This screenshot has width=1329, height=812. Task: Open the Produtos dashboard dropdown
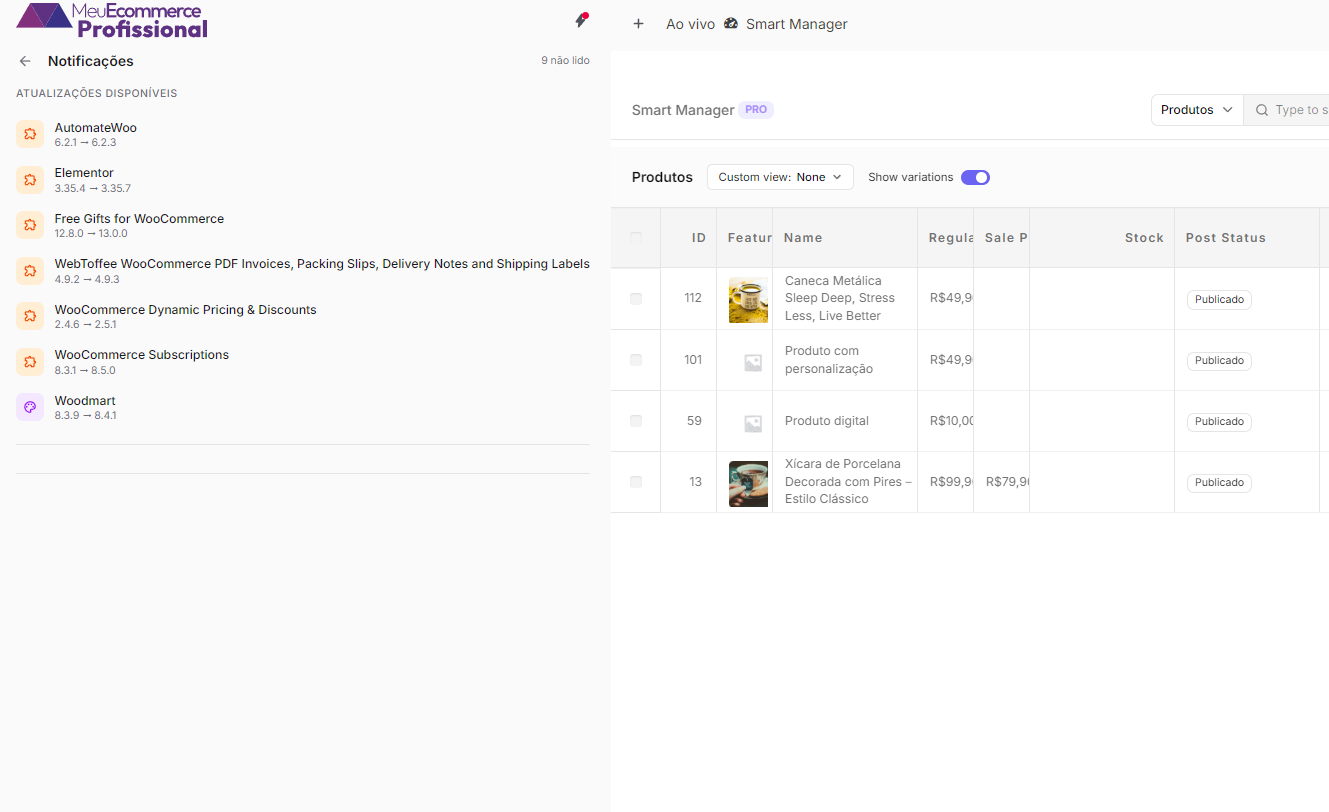pyautogui.click(x=1197, y=110)
